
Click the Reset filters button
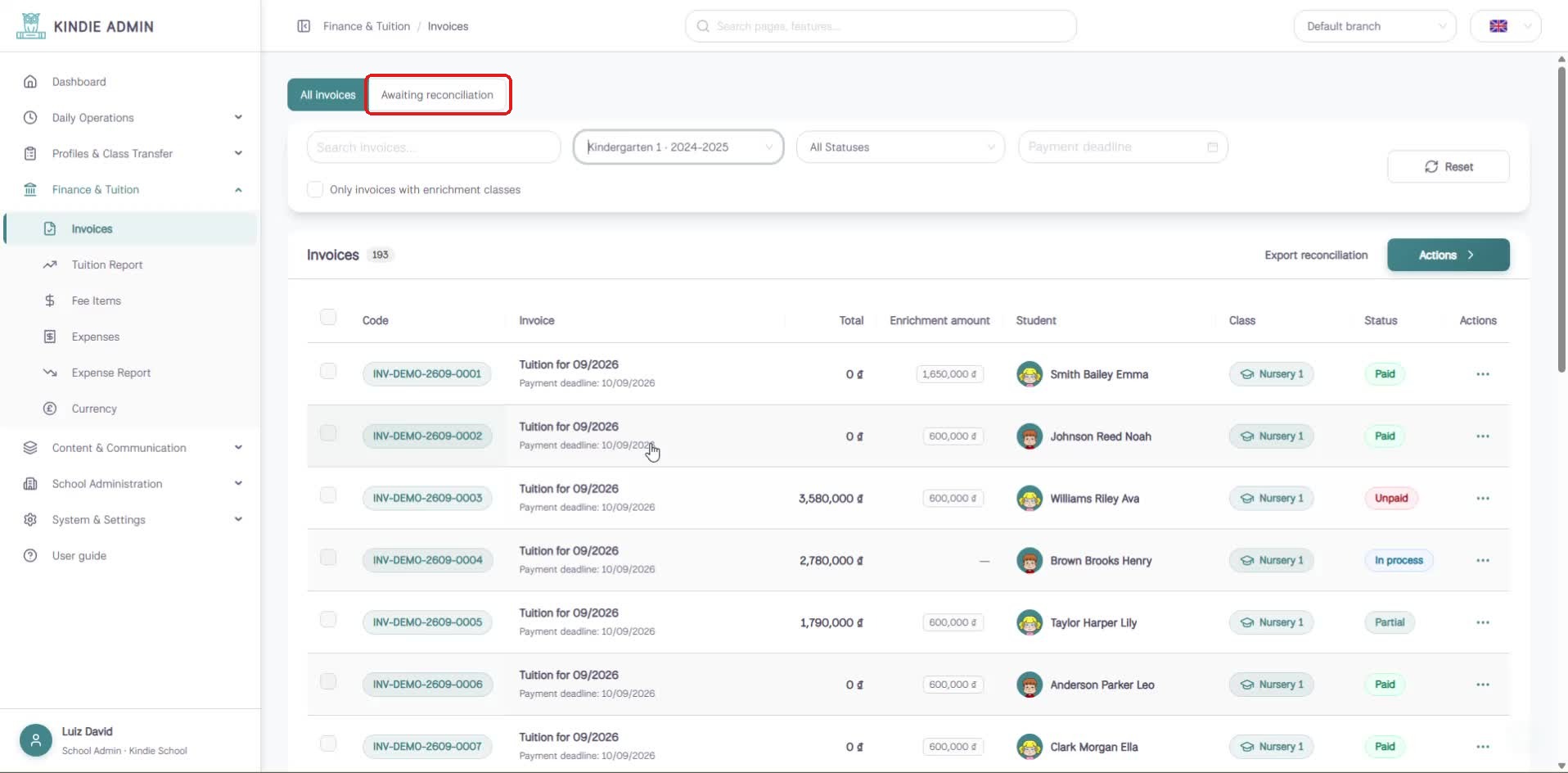pos(1448,166)
